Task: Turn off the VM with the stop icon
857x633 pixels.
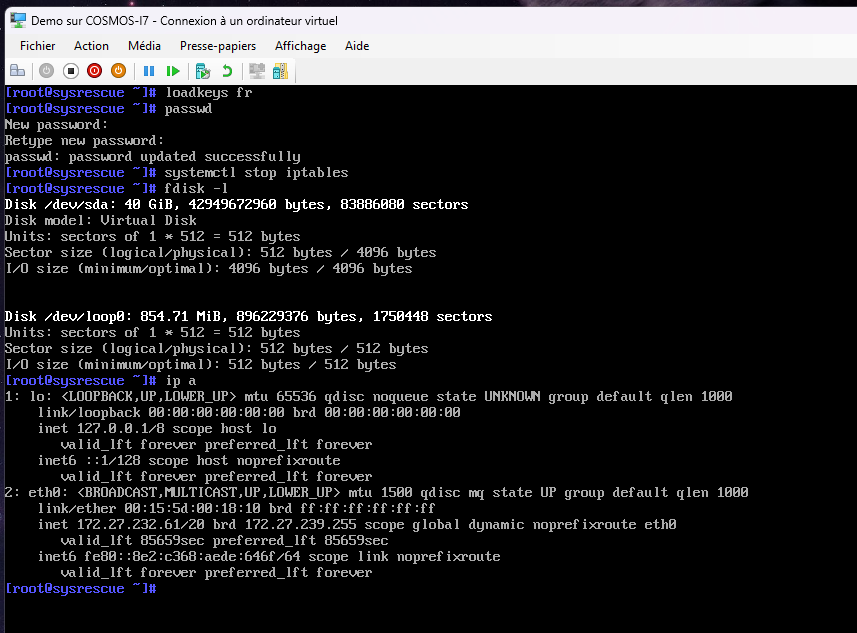Action: pyautogui.click(x=71, y=71)
